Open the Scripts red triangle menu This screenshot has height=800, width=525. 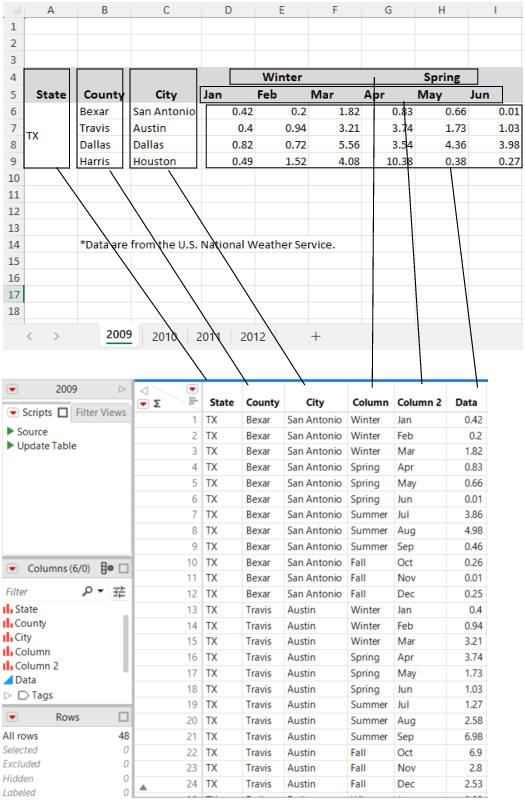(13, 413)
